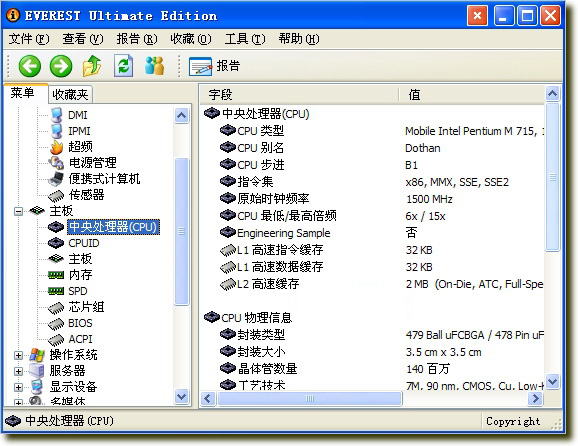Click the laptop icon beside 便携式计算机
The image size is (578, 446).
(x=56, y=178)
